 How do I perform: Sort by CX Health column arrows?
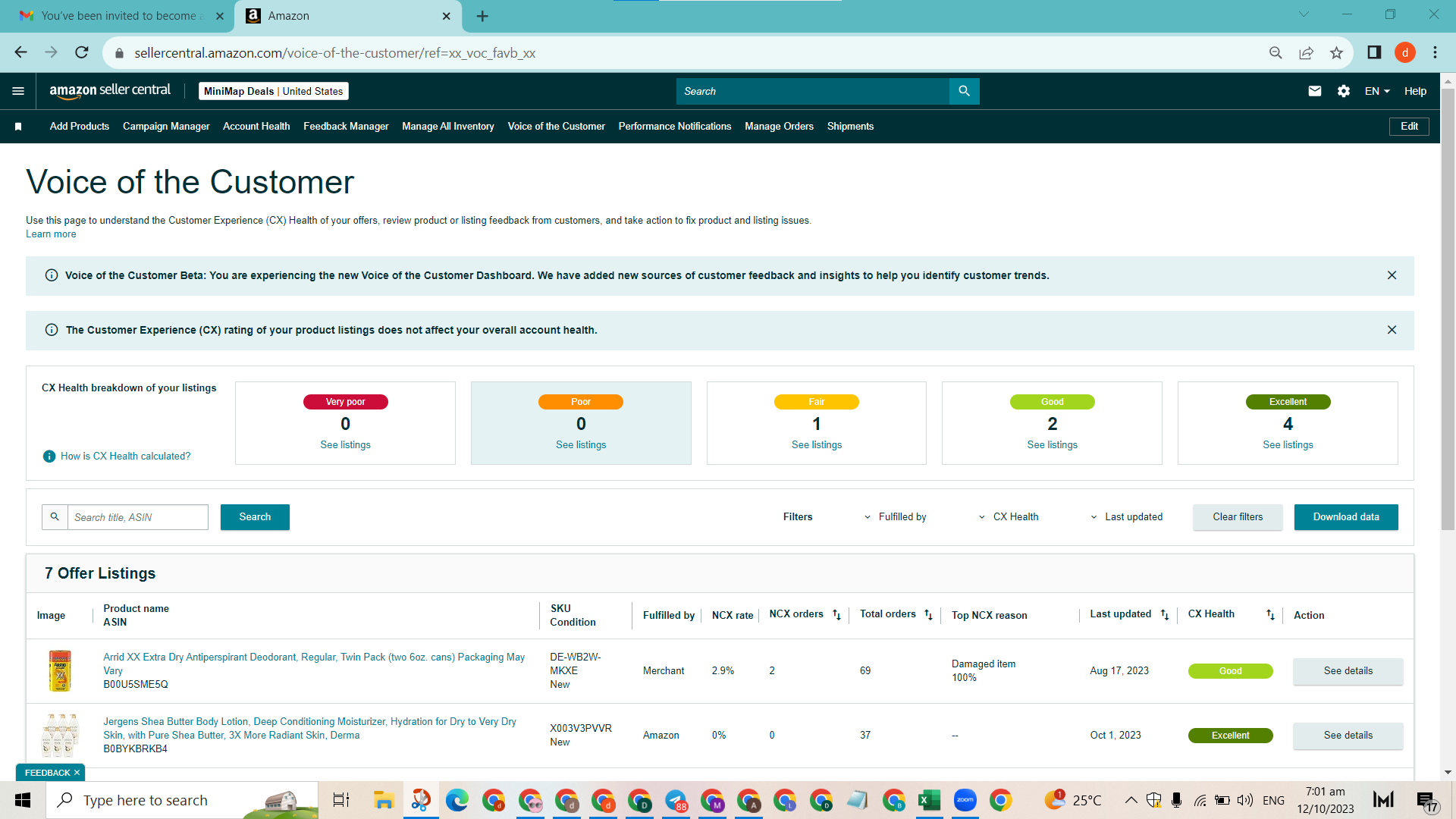(1270, 614)
